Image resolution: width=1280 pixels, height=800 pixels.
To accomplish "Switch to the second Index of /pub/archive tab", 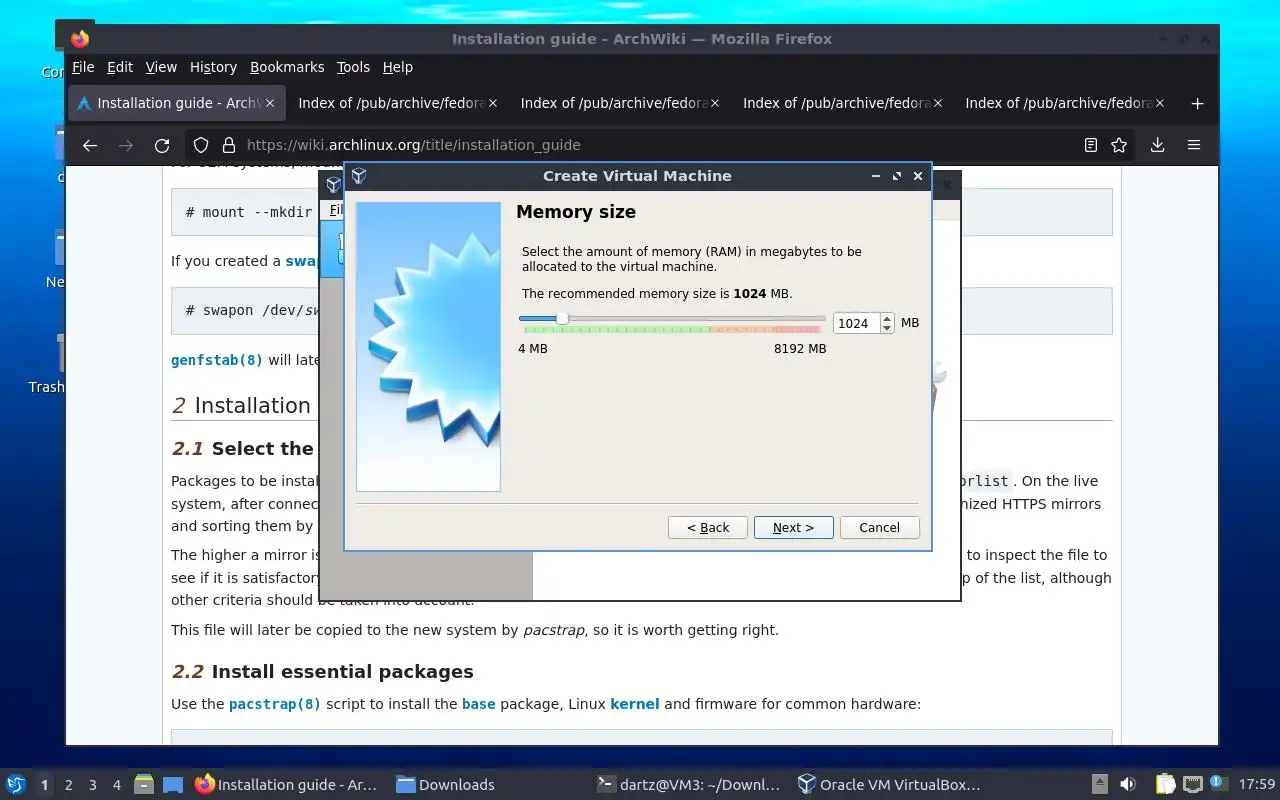I will 620,103.
